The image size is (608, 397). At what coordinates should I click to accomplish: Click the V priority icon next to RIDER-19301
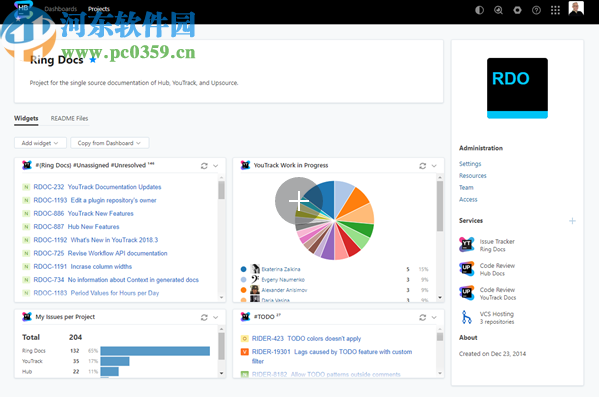coord(245,352)
